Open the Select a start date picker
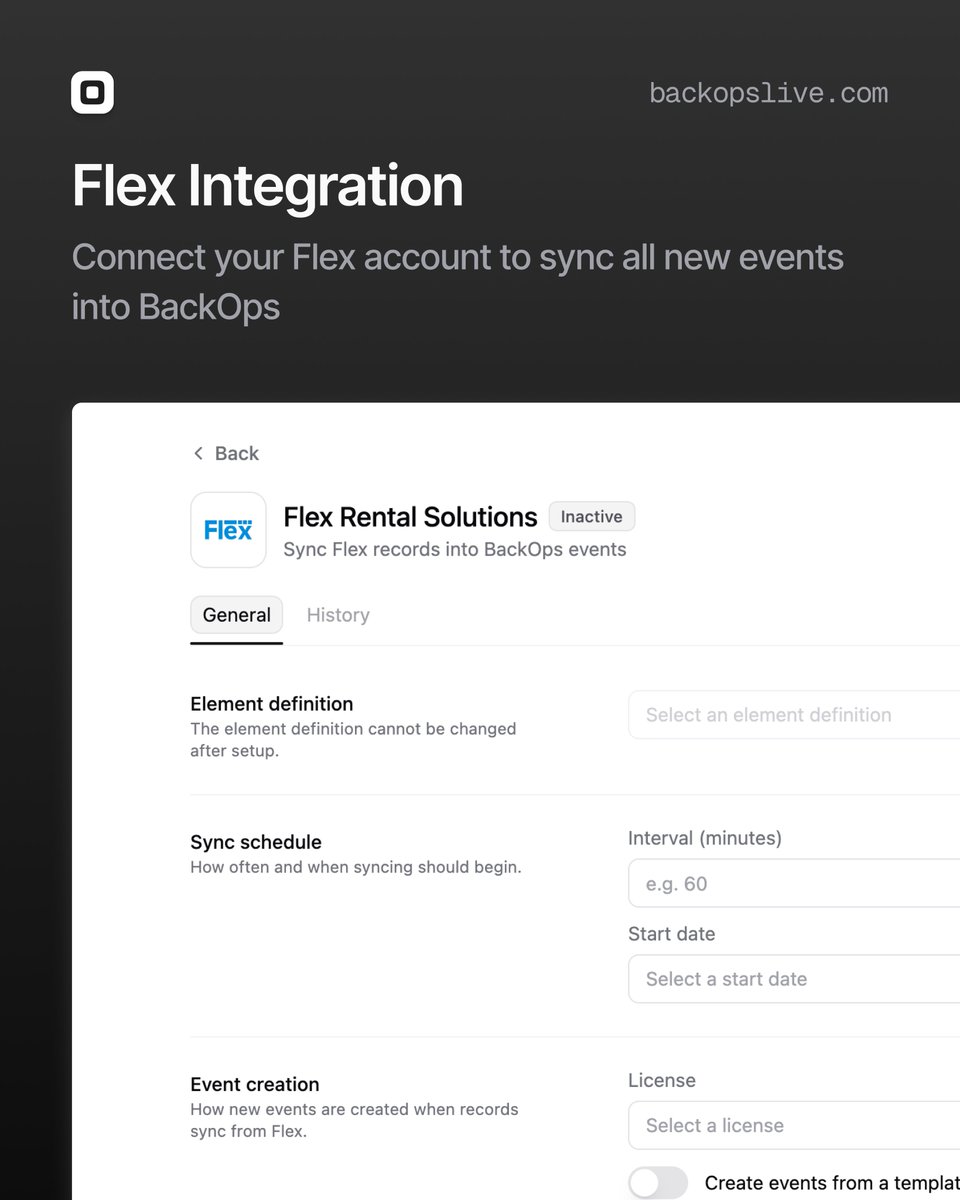 pos(794,979)
